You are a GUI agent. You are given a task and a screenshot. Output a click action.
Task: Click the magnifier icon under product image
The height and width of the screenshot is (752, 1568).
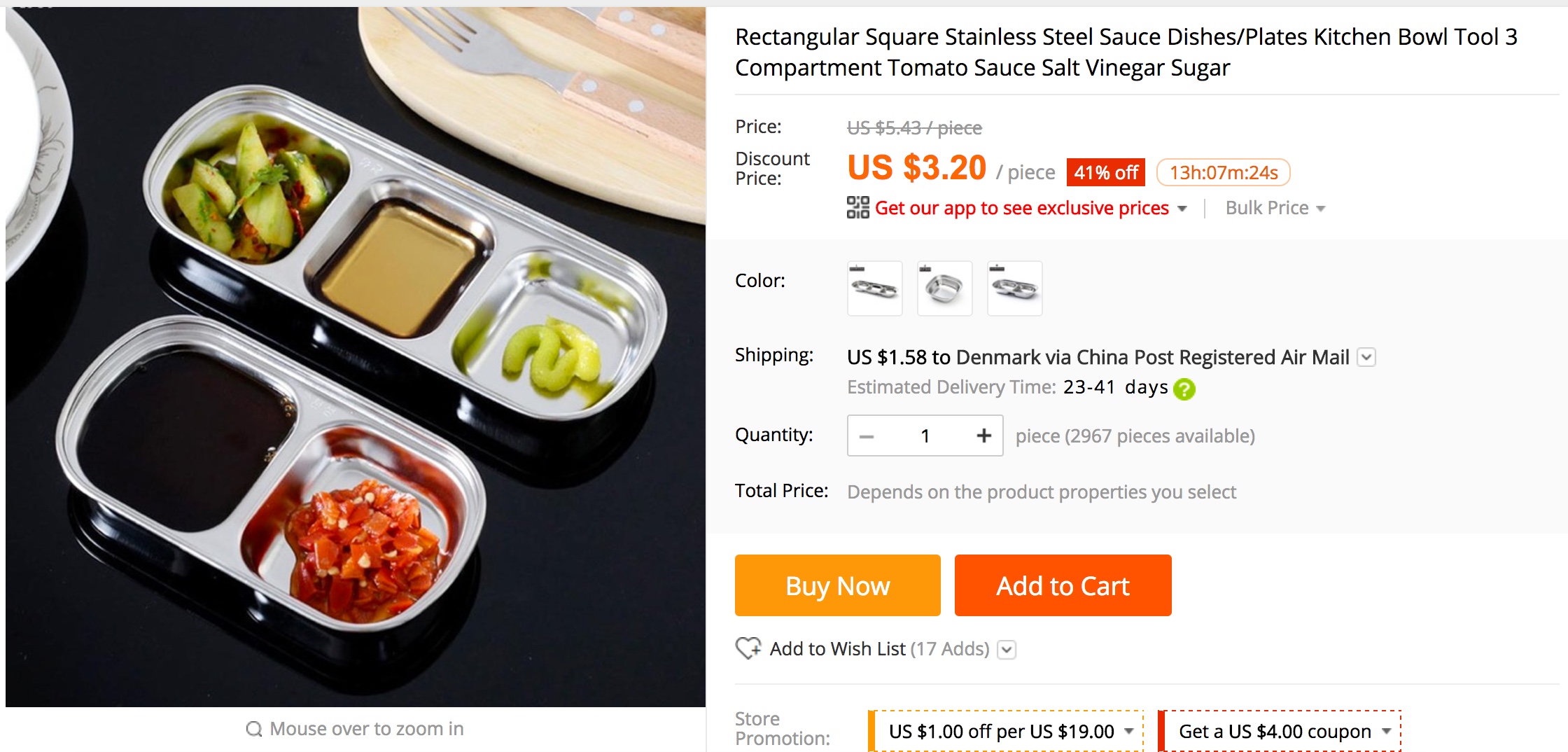(x=253, y=729)
